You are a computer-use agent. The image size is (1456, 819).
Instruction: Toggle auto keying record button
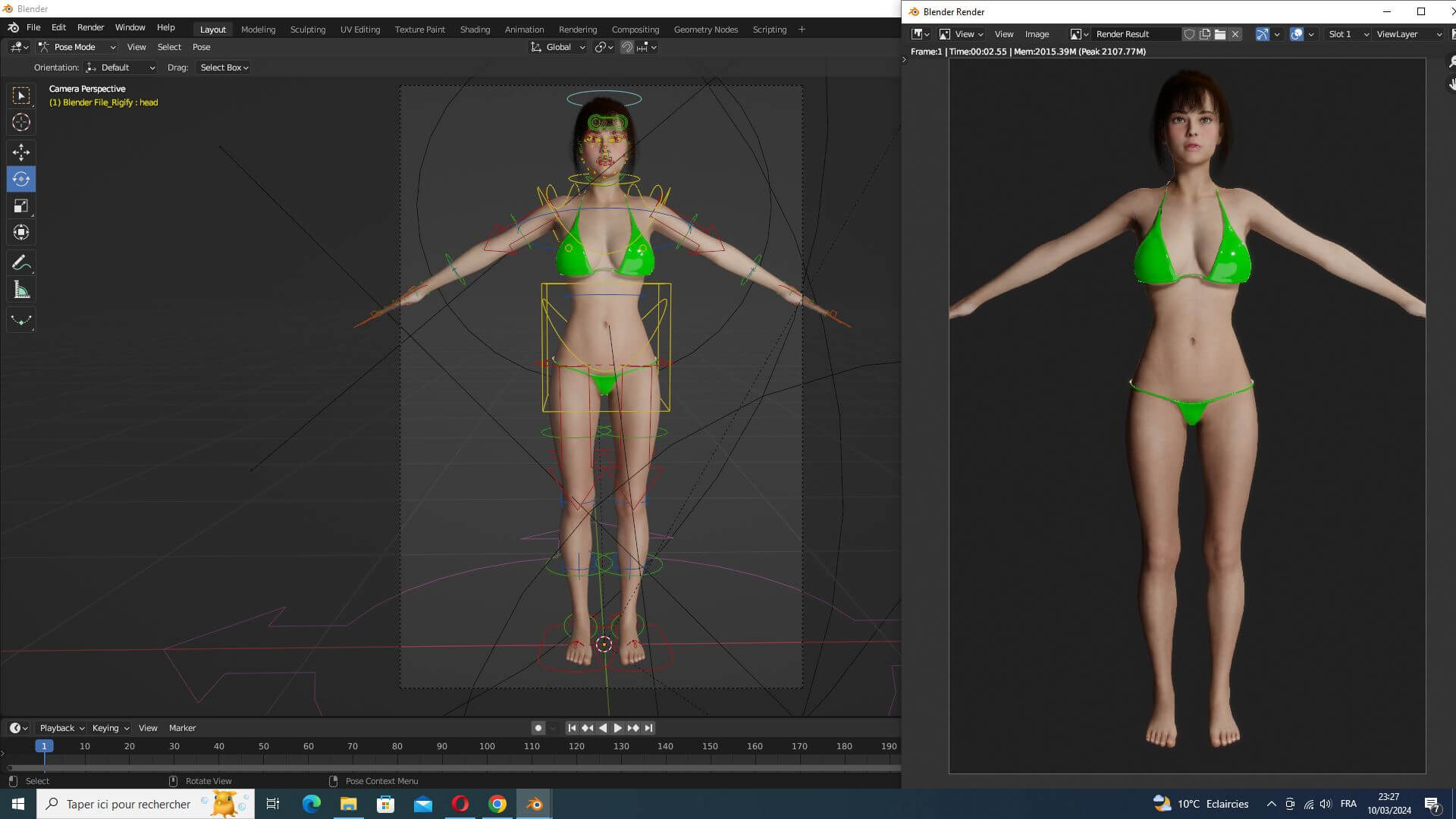(x=538, y=728)
